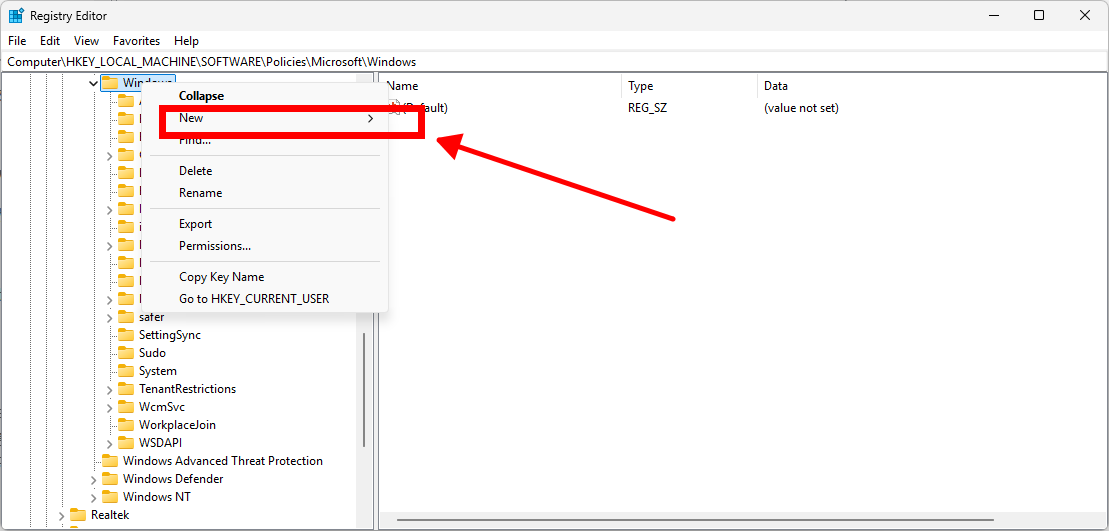
Task: Choose Delete from the context menu
Action: 195,171
